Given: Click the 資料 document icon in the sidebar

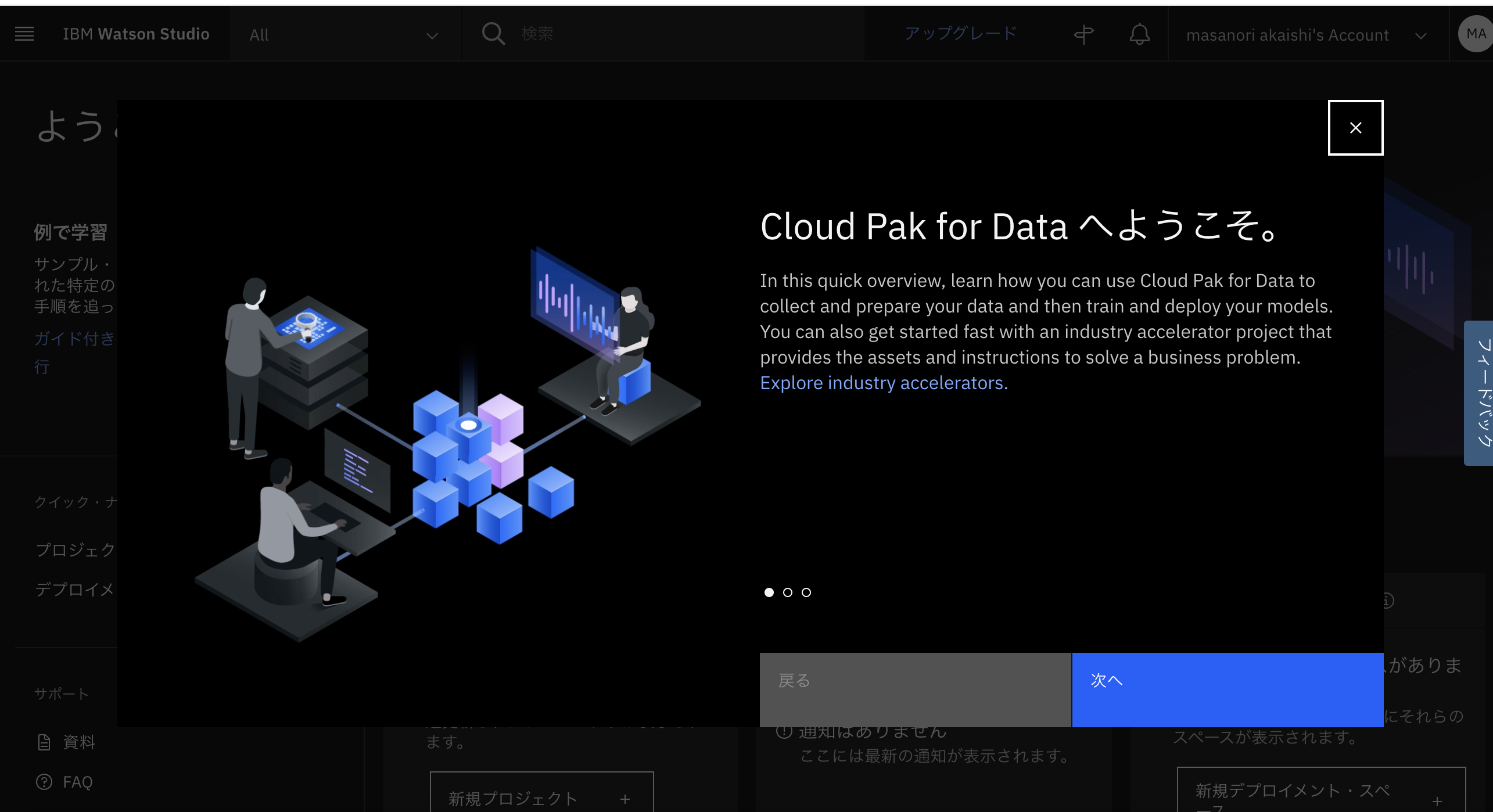Looking at the screenshot, I should coord(45,741).
